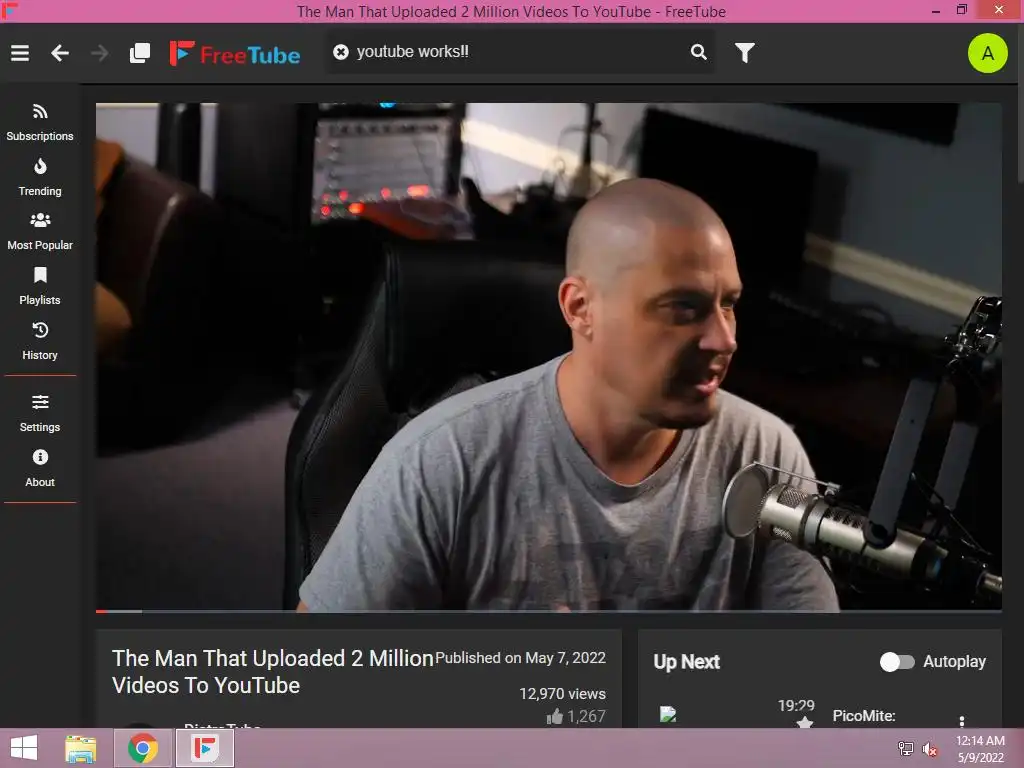Open the Windows Start button
Viewport: 1024px width, 768px height.
click(x=24, y=748)
